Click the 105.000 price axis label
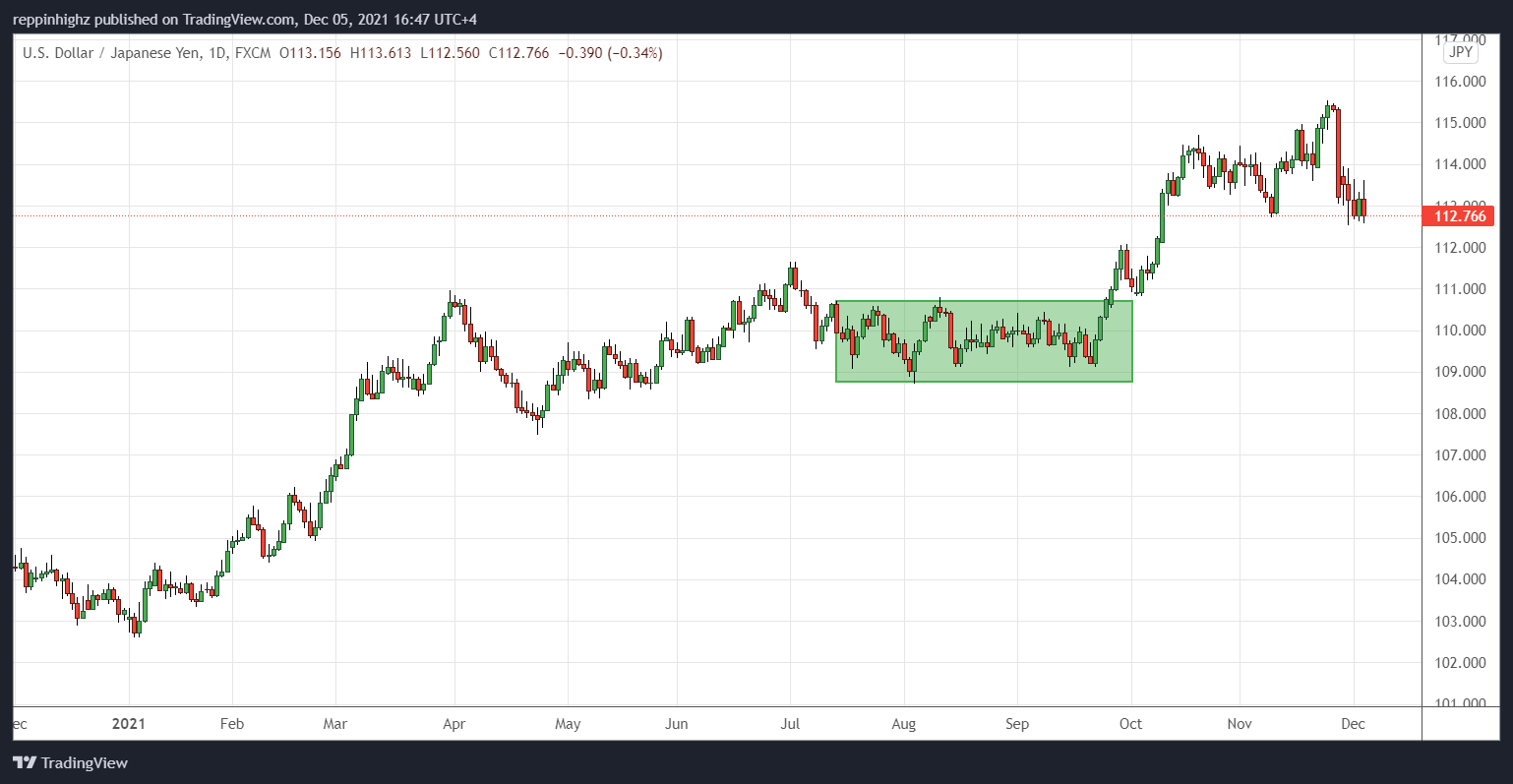 tap(1460, 538)
